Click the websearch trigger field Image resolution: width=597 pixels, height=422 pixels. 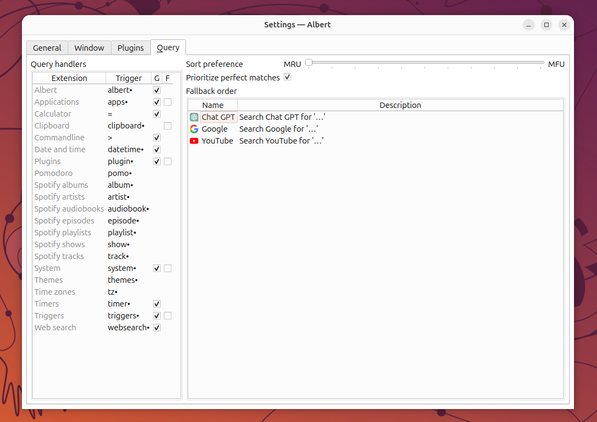pos(128,328)
